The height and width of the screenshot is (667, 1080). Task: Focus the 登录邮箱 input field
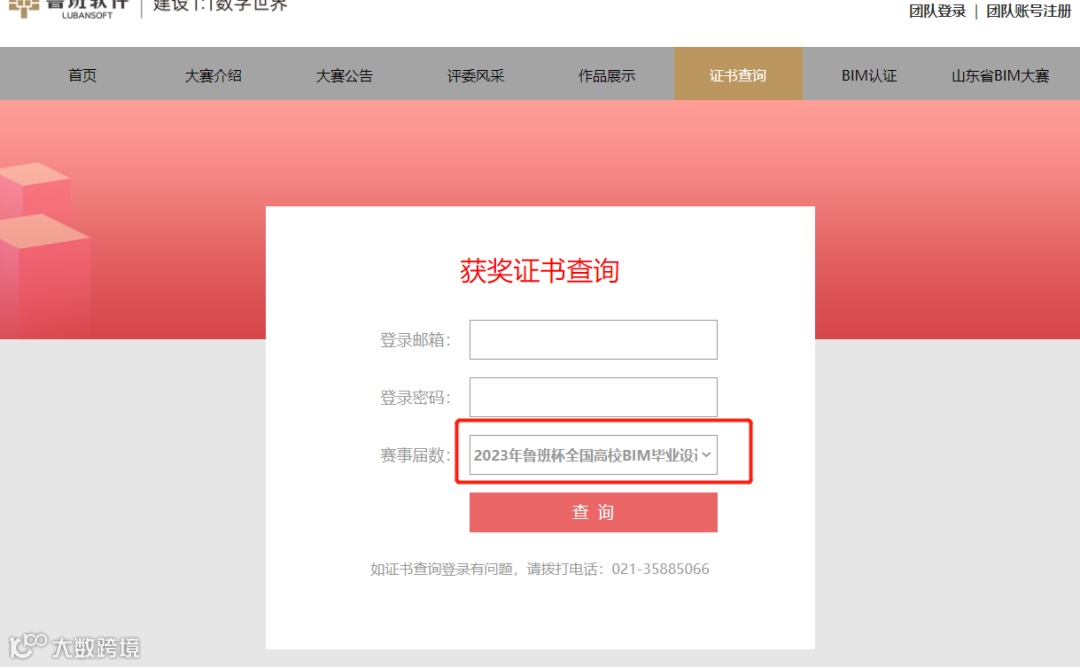[x=593, y=340]
